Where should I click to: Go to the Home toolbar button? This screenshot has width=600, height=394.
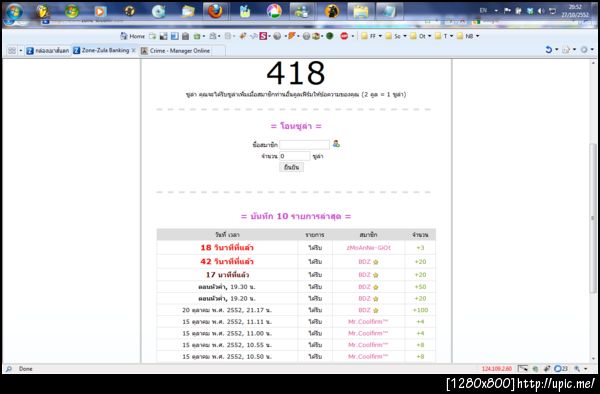click(x=132, y=36)
